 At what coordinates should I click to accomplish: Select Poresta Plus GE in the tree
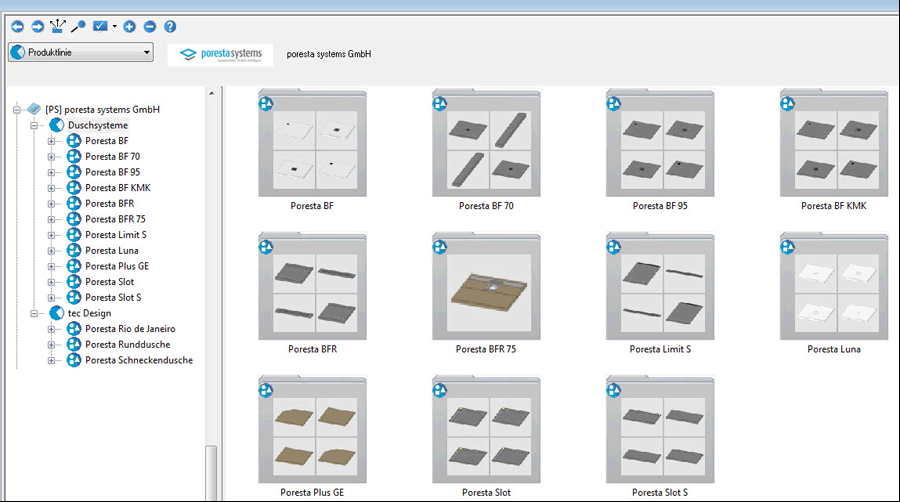tap(117, 266)
